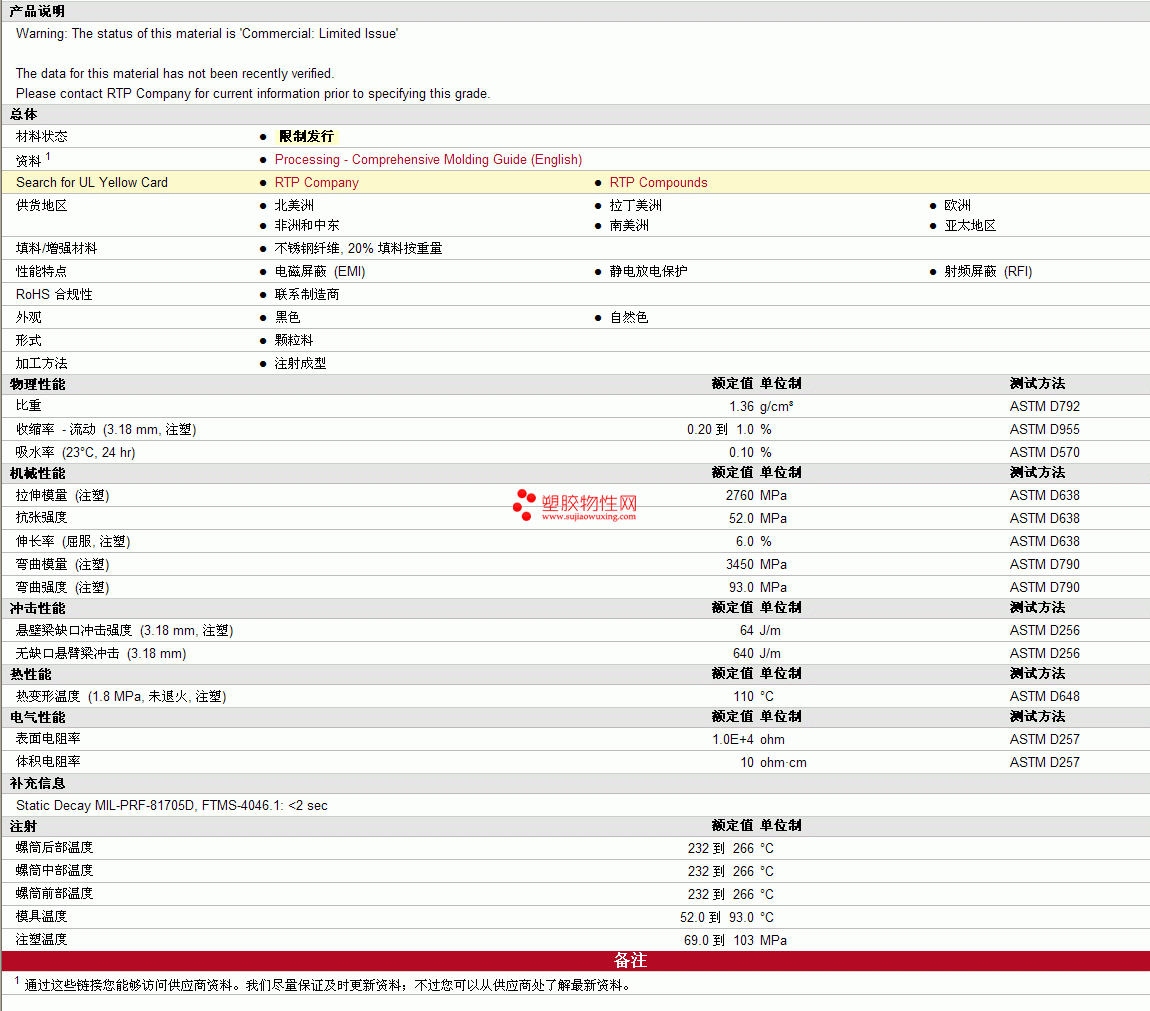The image size is (1150, 1011).
Task: Click the red 备注 notes banner
Action: coord(576,960)
